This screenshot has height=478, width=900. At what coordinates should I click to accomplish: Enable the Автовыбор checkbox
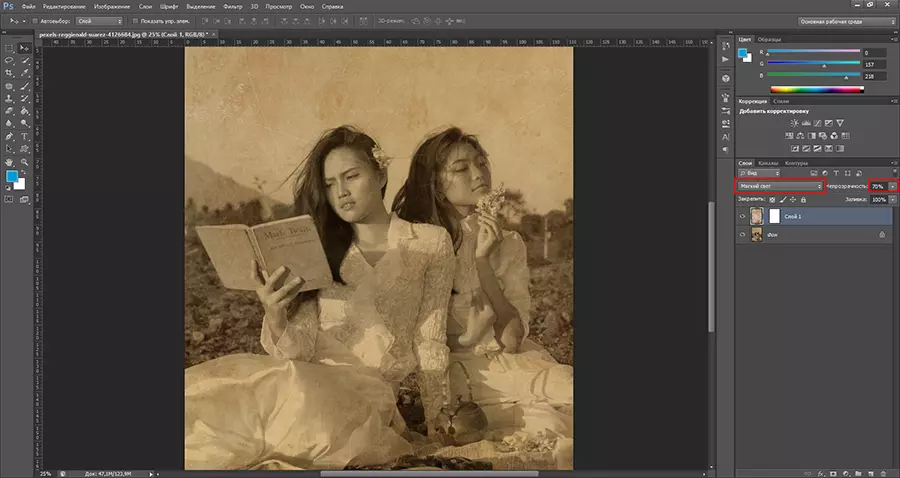tap(37, 20)
